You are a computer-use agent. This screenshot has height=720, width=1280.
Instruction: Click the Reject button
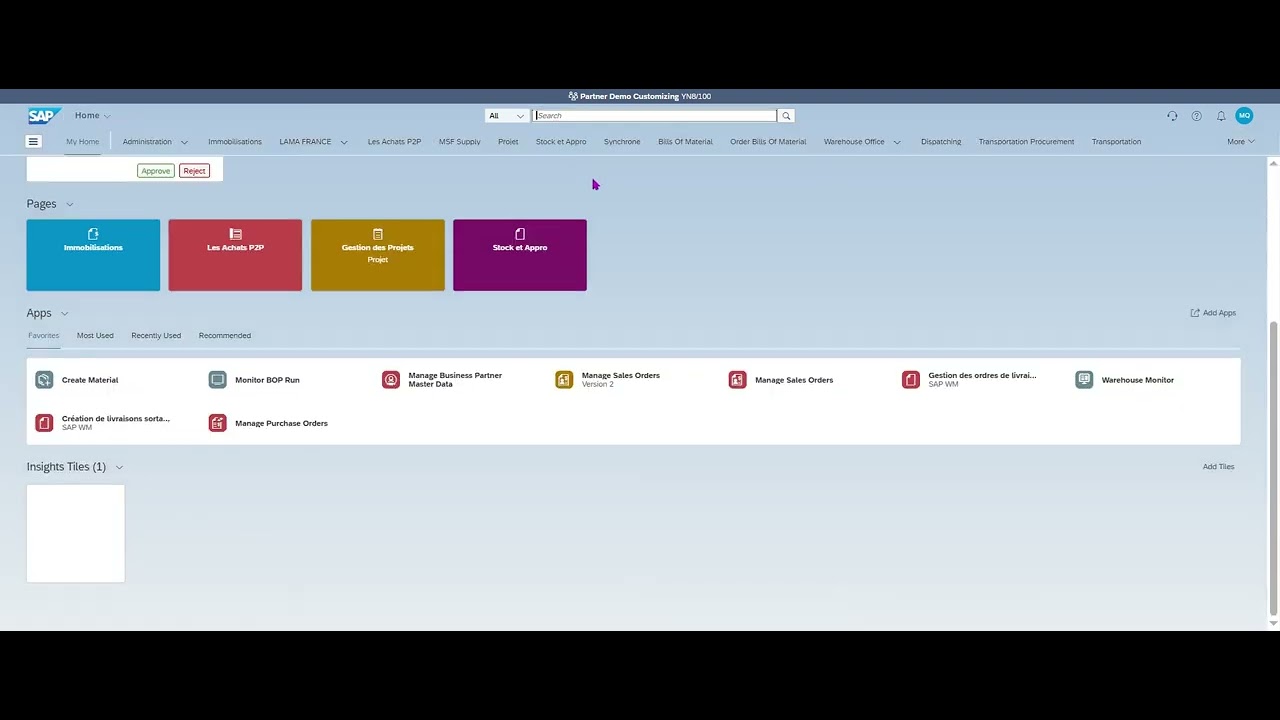coord(194,171)
